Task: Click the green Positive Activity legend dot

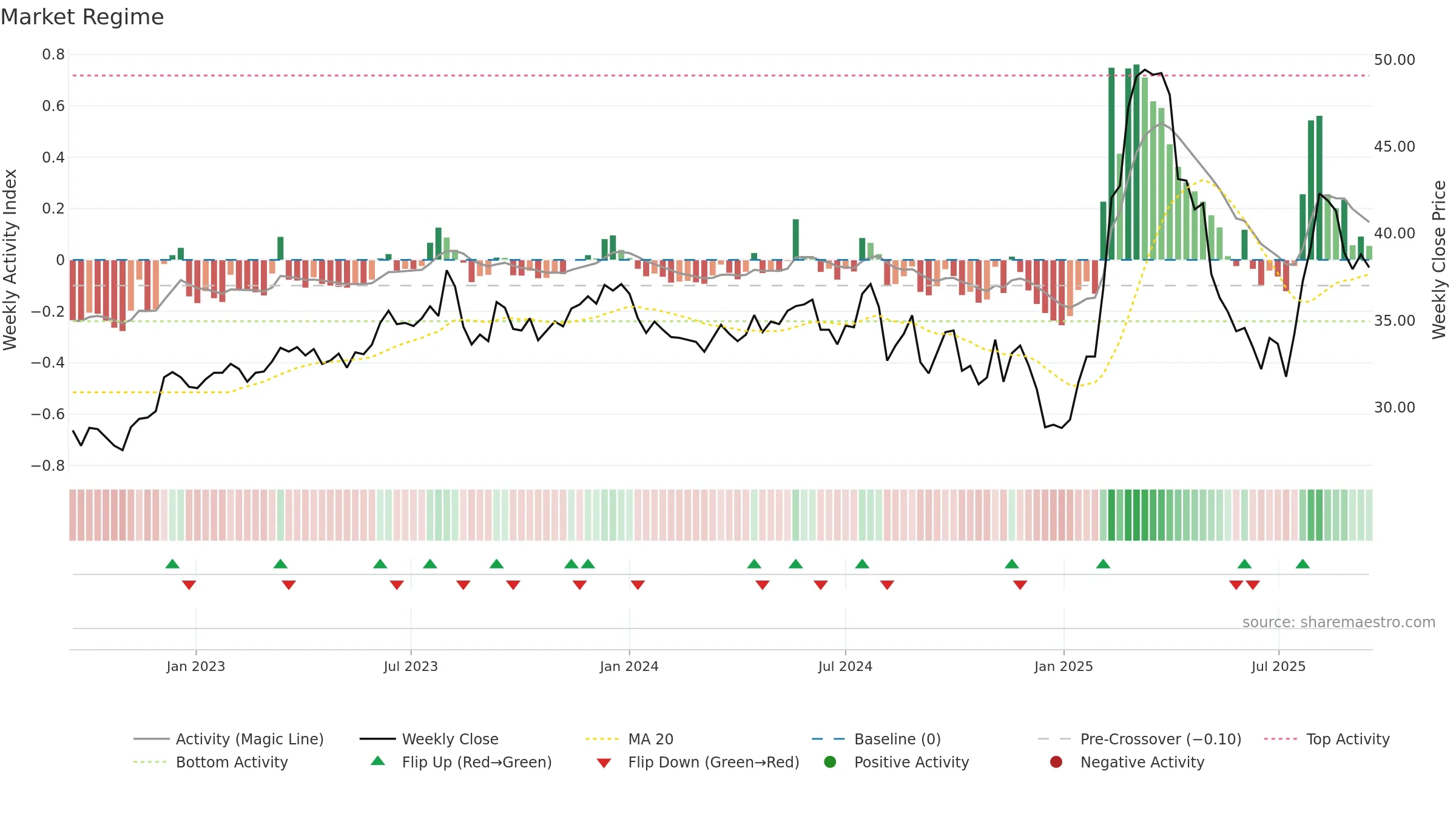Action: coord(831,761)
